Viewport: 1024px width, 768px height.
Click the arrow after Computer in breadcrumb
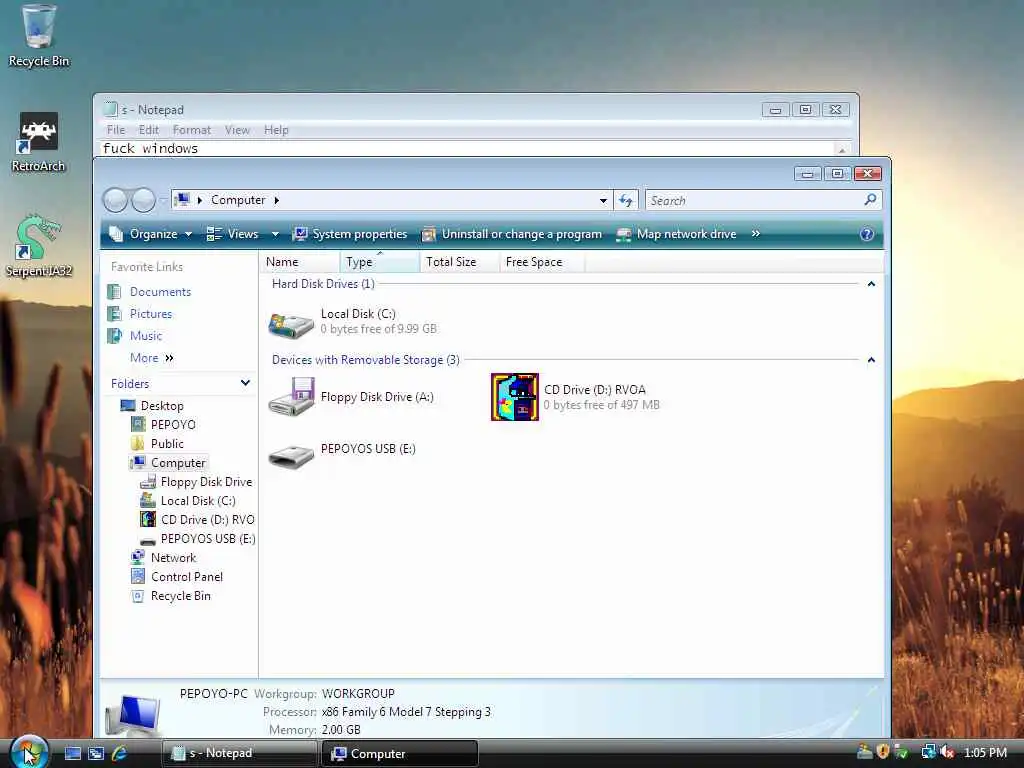click(x=277, y=200)
